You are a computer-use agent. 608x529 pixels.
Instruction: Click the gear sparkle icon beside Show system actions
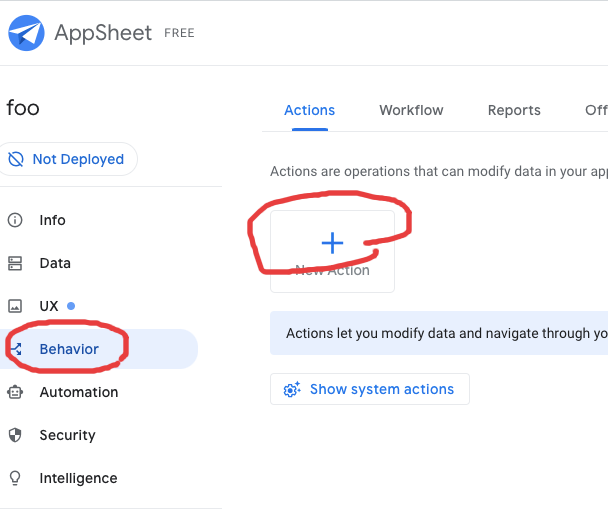click(292, 389)
